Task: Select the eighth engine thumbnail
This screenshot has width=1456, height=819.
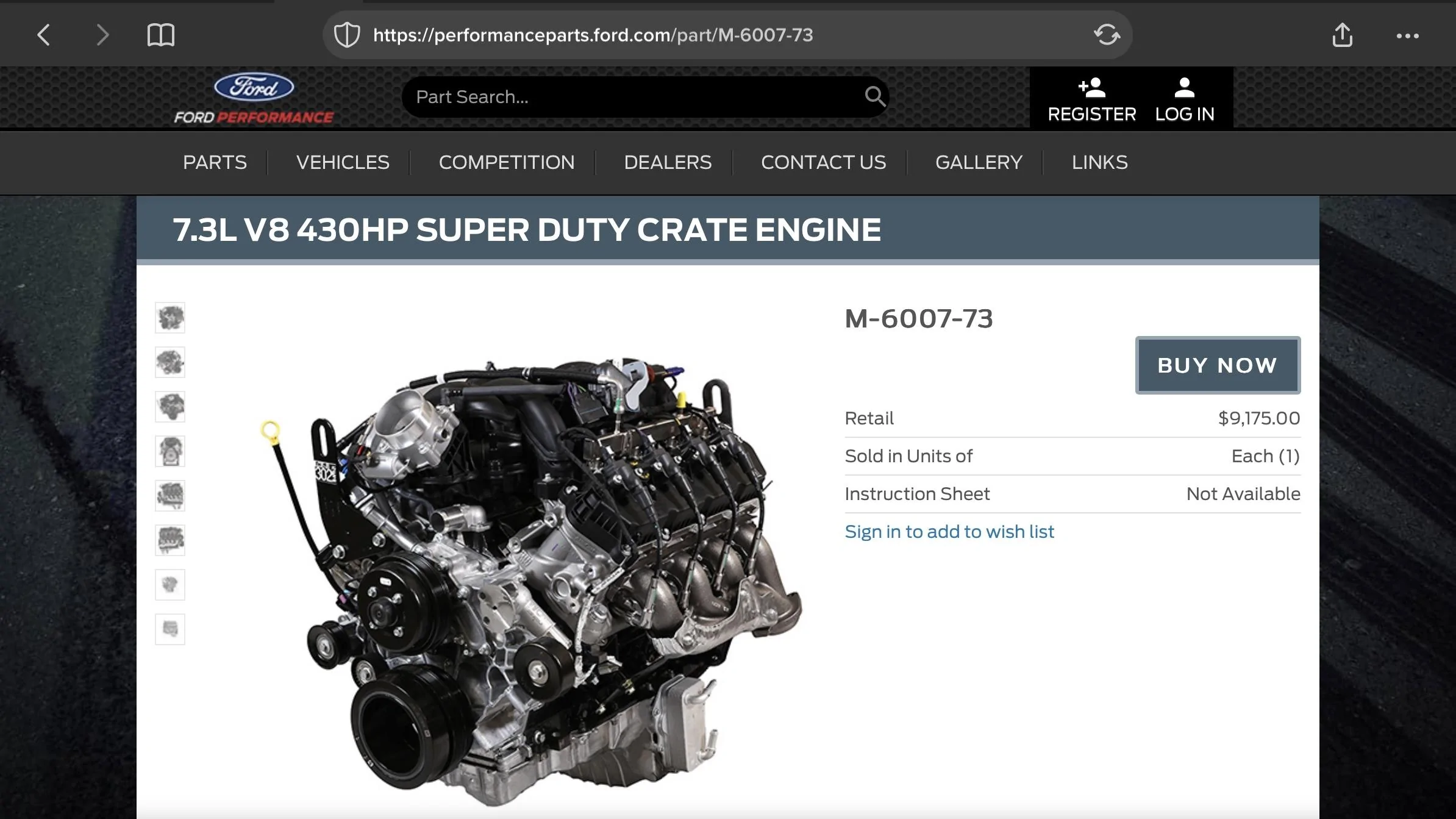Action: point(170,629)
